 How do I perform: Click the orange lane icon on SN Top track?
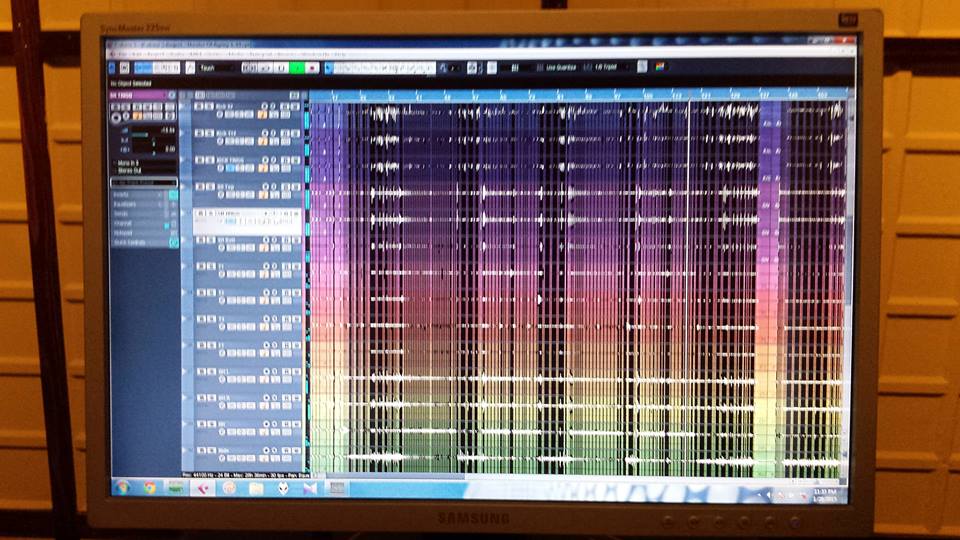pos(263,195)
